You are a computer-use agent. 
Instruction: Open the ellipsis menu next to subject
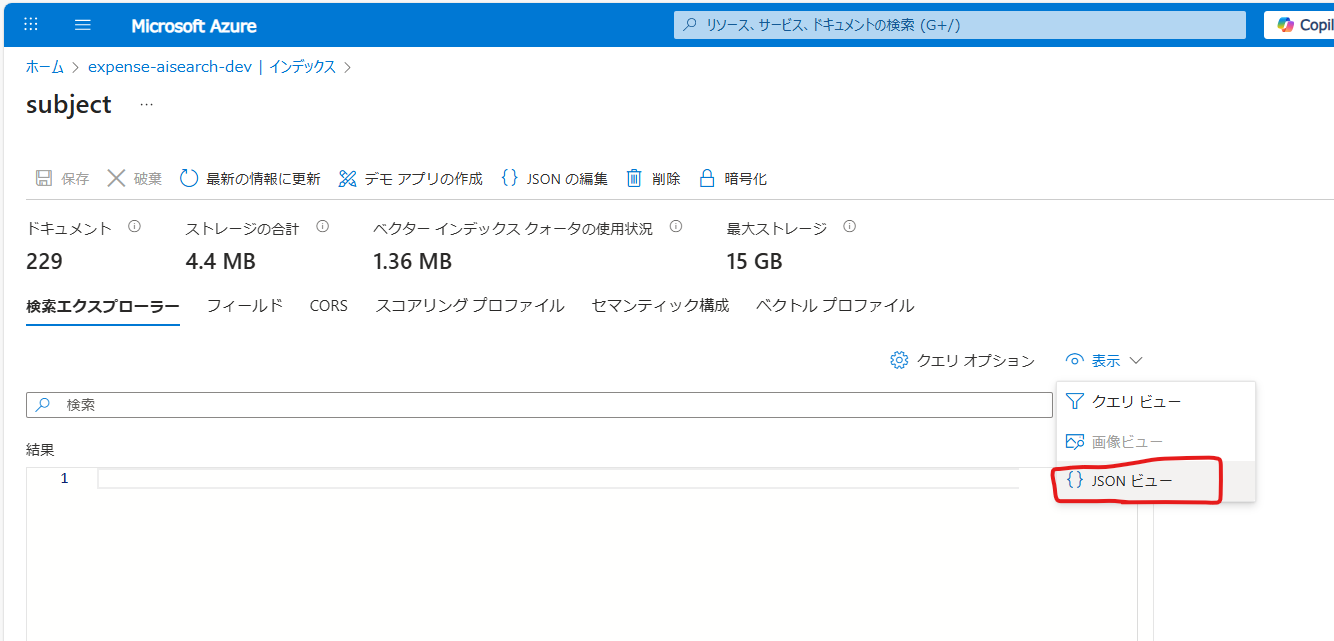coord(146,104)
